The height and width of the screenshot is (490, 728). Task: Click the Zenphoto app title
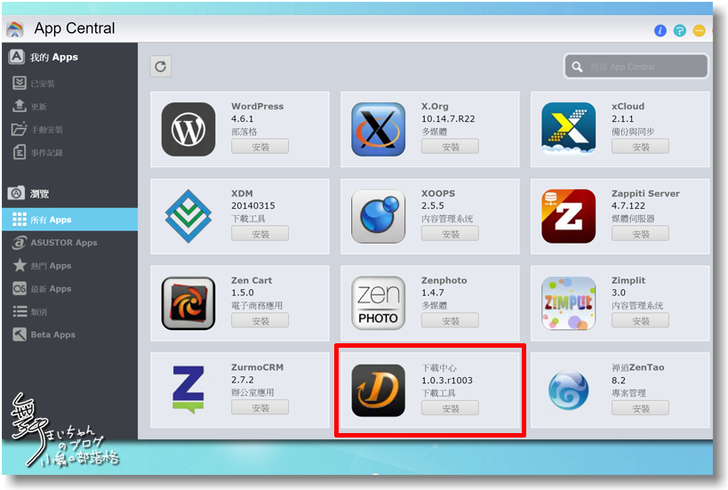[444, 280]
